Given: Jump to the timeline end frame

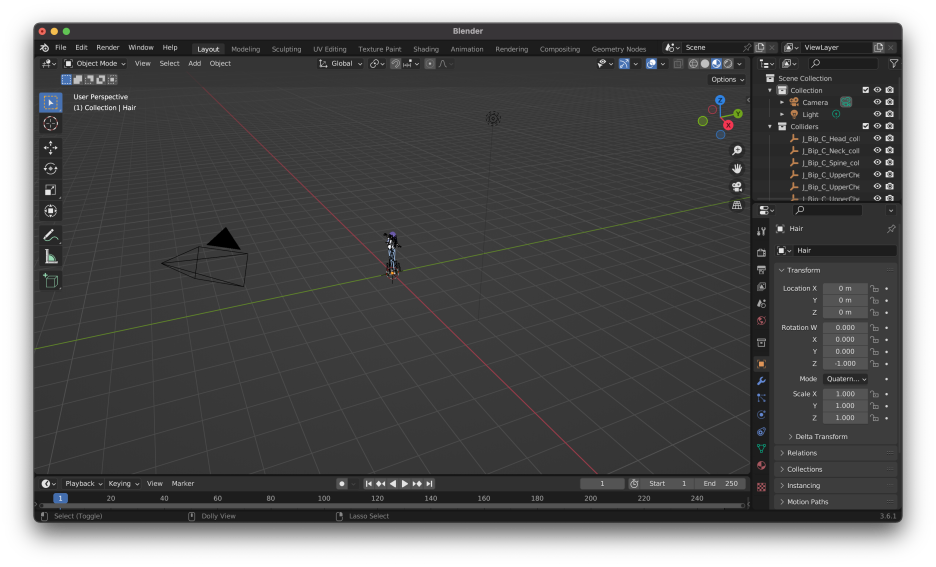Looking at the screenshot, I should pyautogui.click(x=430, y=483).
